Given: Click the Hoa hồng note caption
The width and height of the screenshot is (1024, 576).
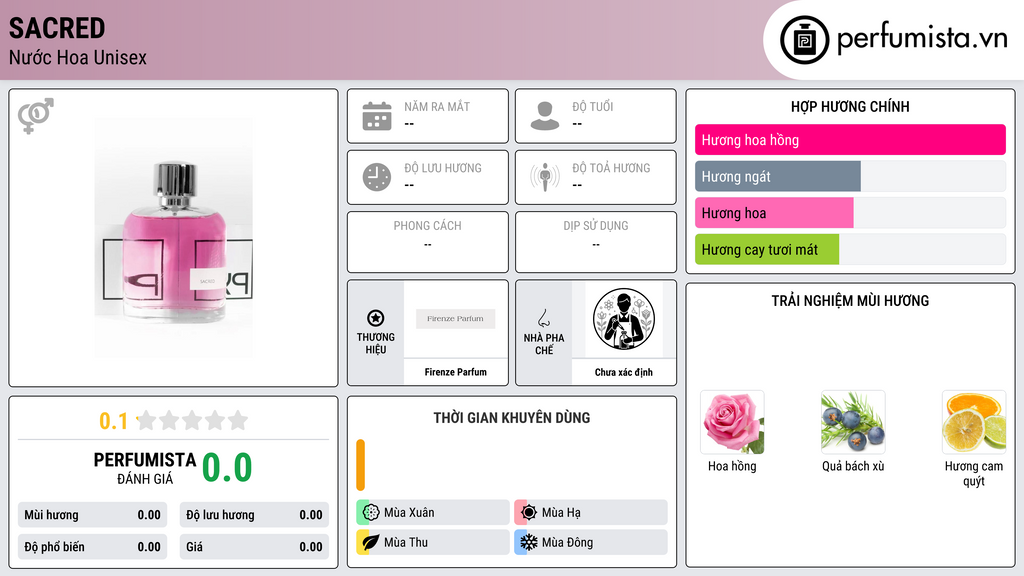Looking at the screenshot, I should tap(732, 466).
